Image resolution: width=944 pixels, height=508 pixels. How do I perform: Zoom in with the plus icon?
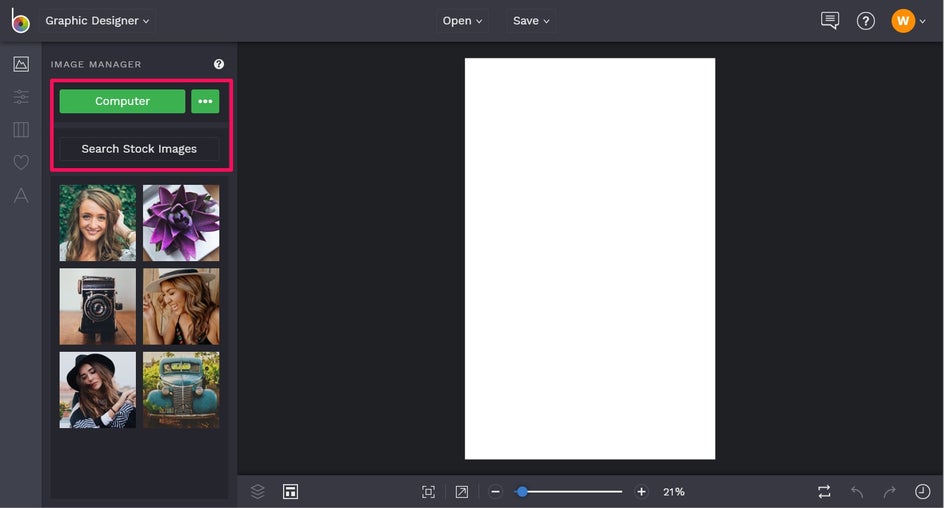[641, 492]
